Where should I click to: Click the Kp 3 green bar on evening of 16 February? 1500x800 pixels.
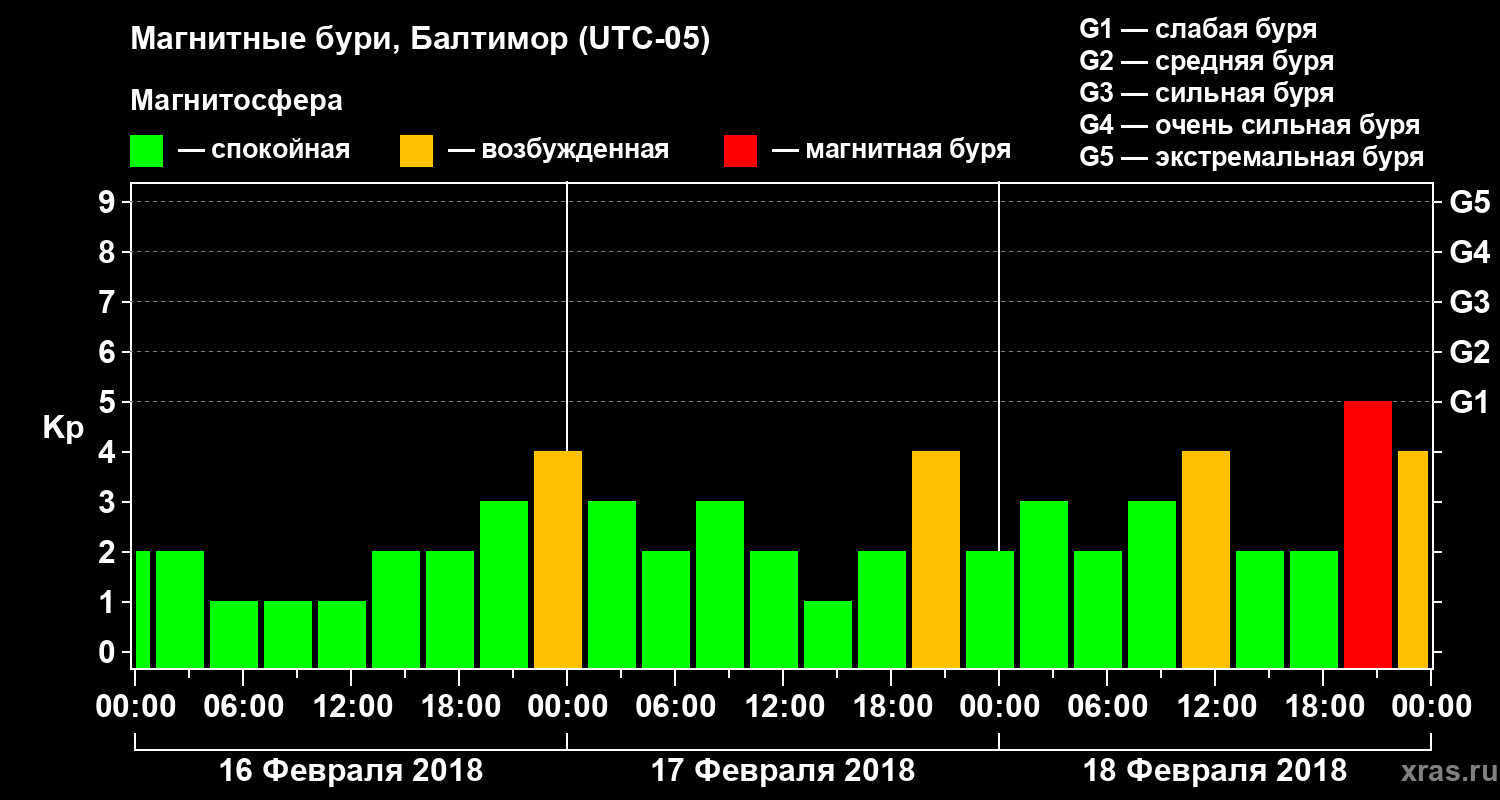click(504, 585)
